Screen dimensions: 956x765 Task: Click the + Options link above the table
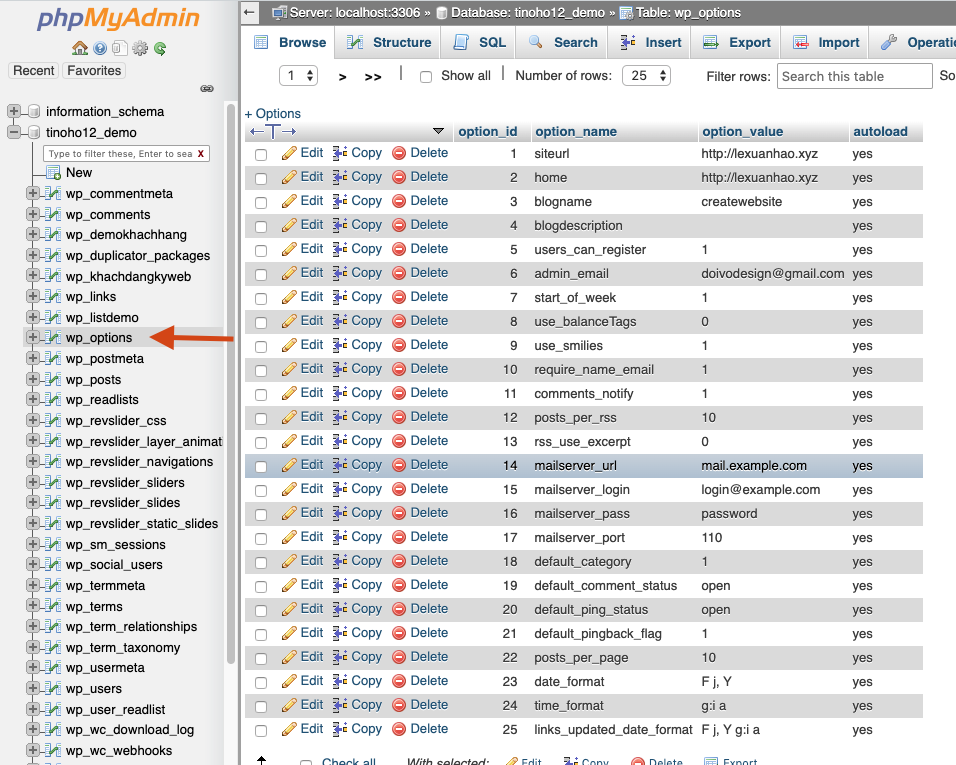click(272, 113)
